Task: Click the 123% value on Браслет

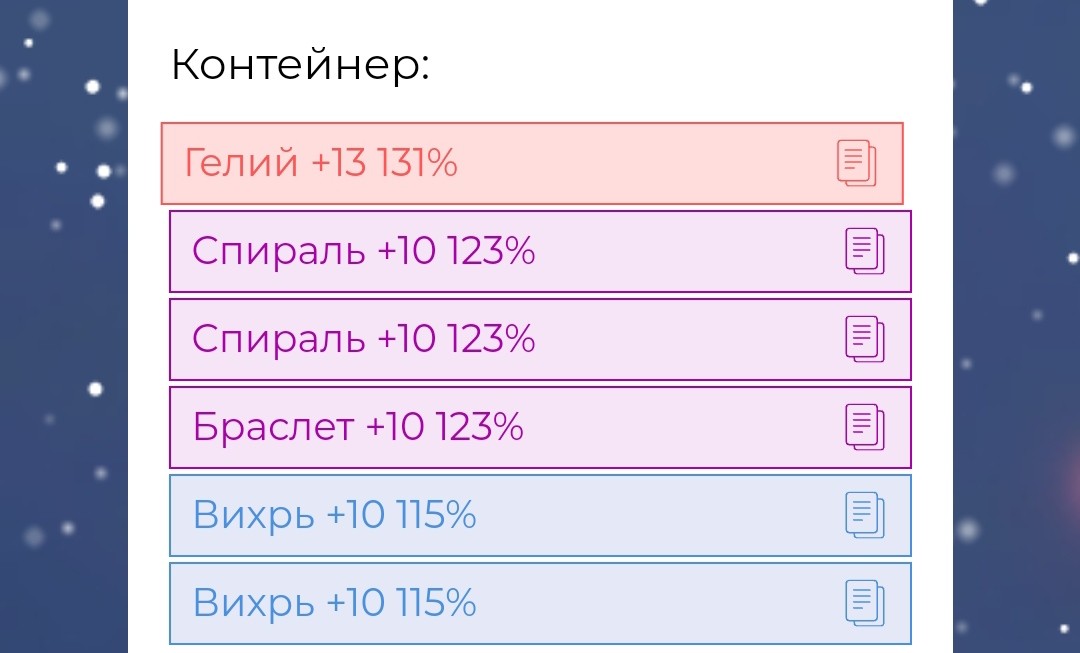Action: [x=480, y=427]
